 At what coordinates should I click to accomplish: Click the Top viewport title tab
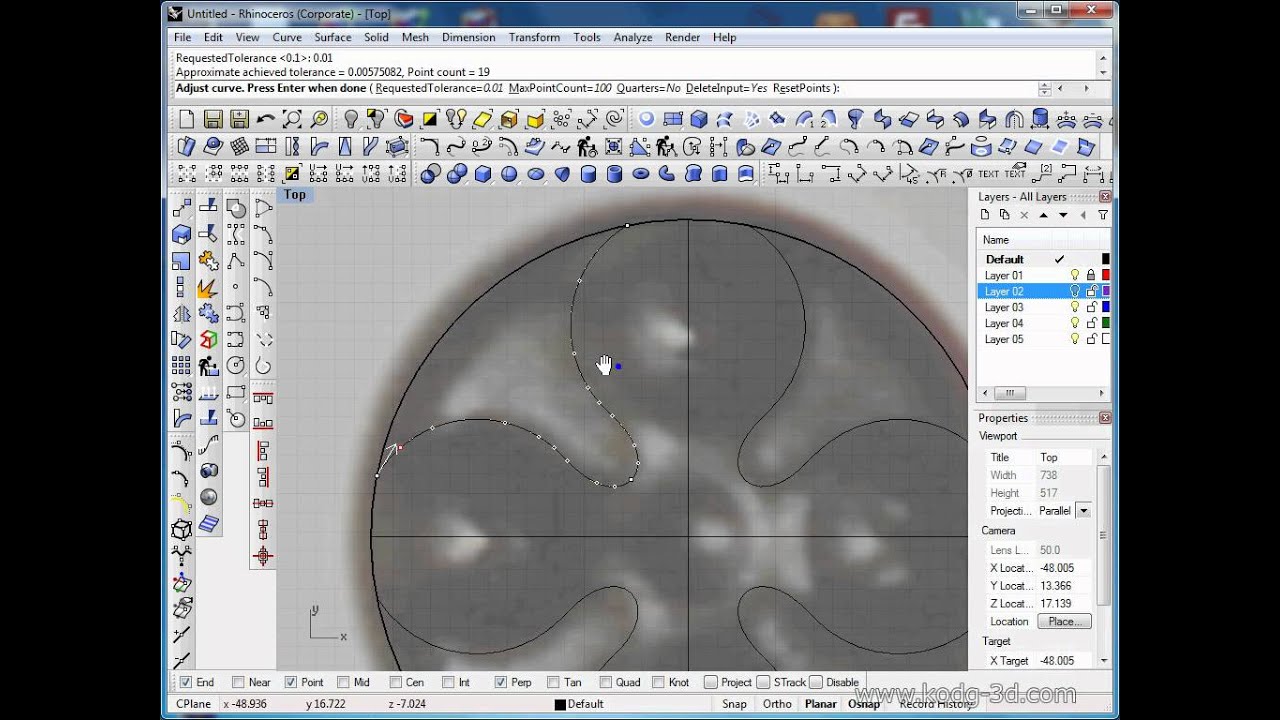295,195
